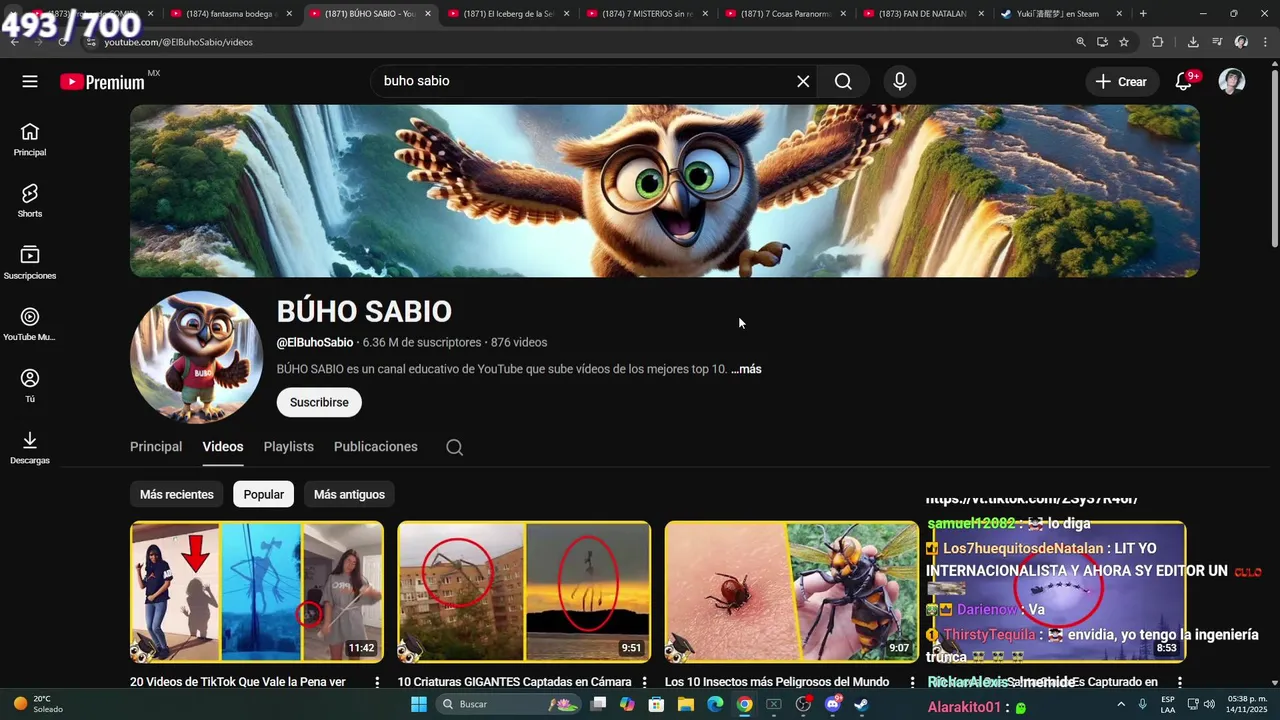Search within the channel using magnifier
Screen dimensions: 1280x720
[454, 447]
